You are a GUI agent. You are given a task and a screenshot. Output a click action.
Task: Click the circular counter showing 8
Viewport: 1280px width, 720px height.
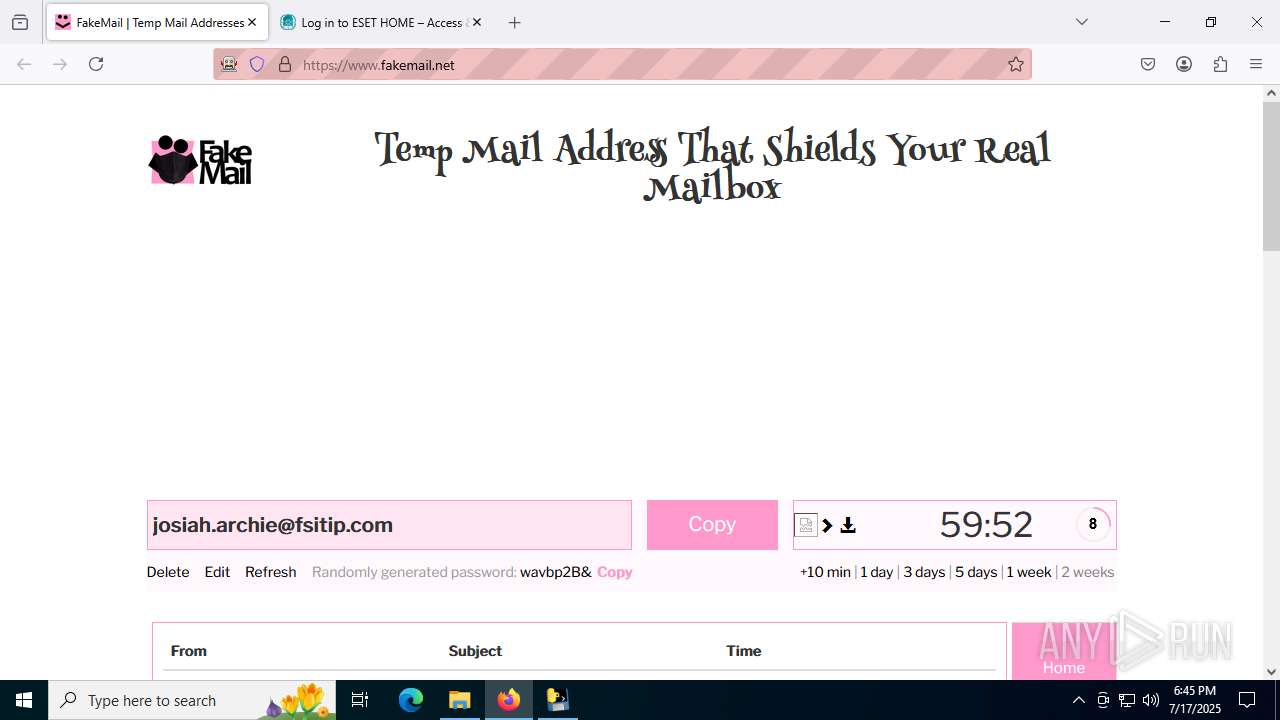pos(1093,524)
